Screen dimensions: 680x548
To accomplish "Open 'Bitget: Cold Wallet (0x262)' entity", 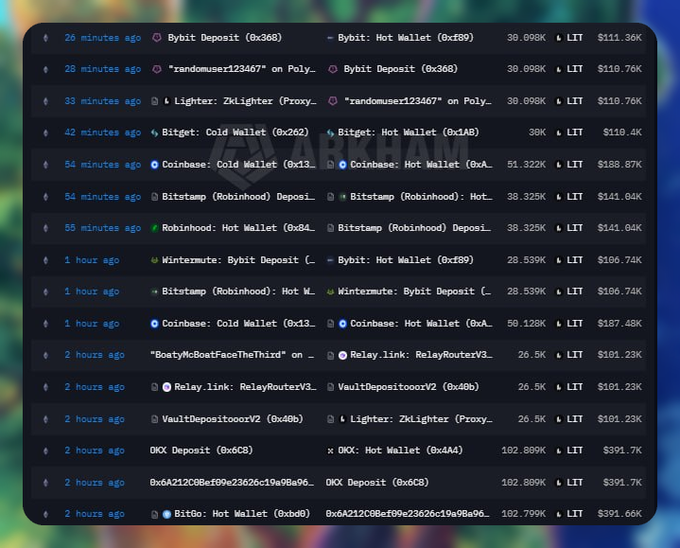I will coord(235,133).
